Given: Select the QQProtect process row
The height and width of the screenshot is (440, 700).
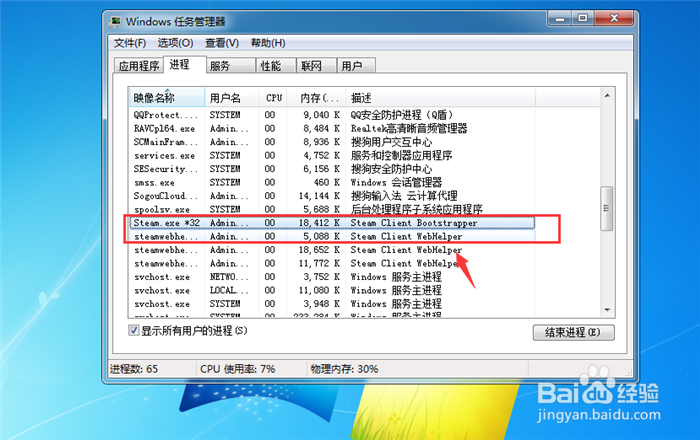Looking at the screenshot, I should [332, 115].
